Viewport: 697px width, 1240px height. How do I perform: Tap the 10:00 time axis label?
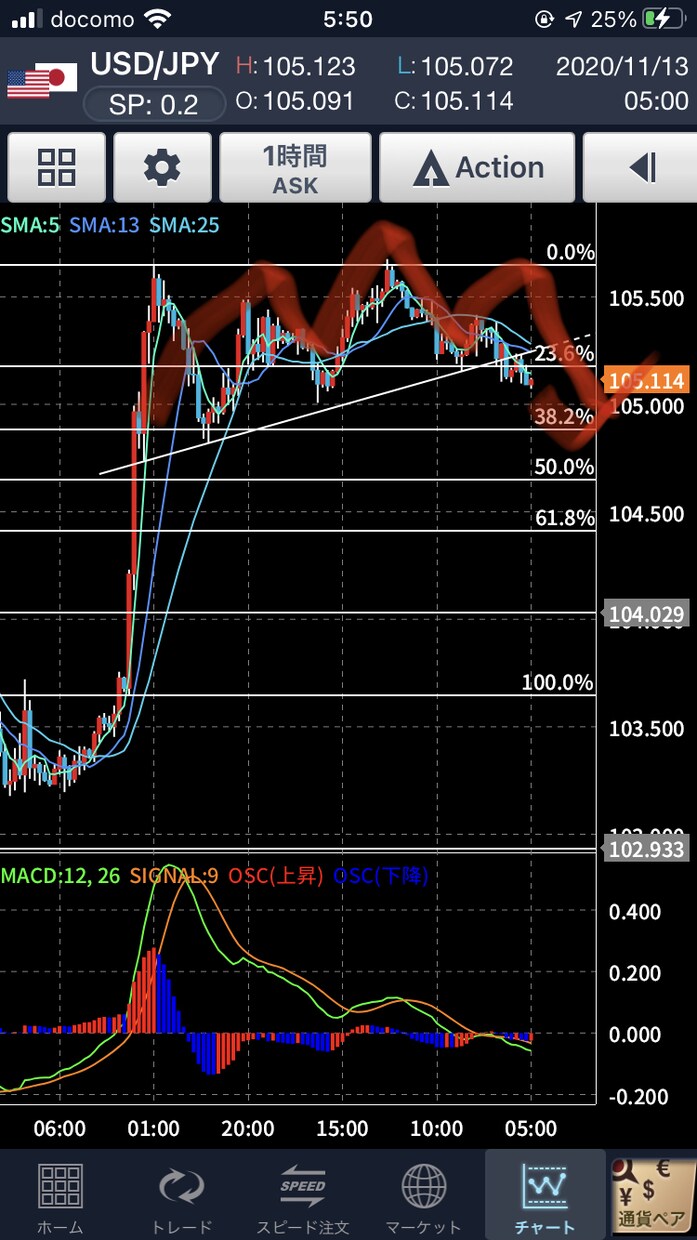tap(436, 1129)
